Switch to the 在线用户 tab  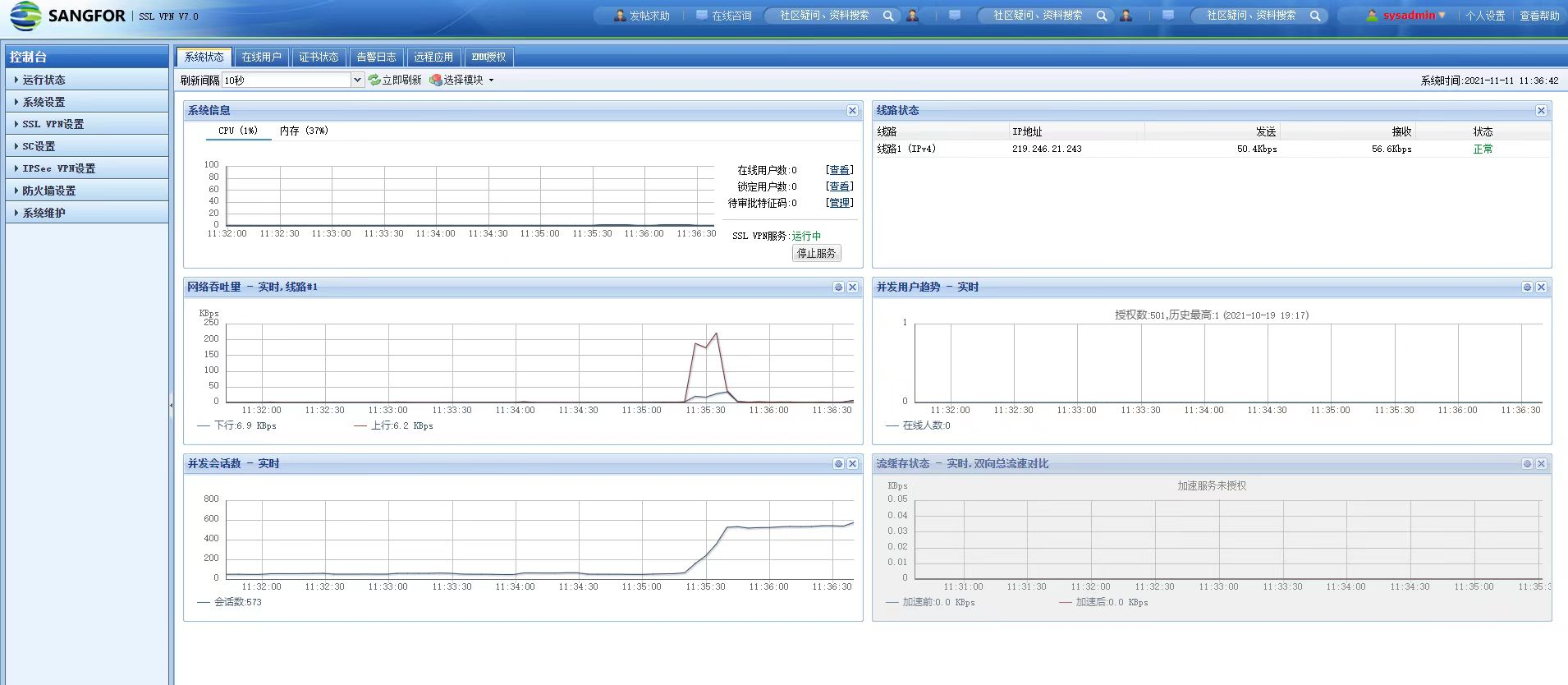click(261, 57)
